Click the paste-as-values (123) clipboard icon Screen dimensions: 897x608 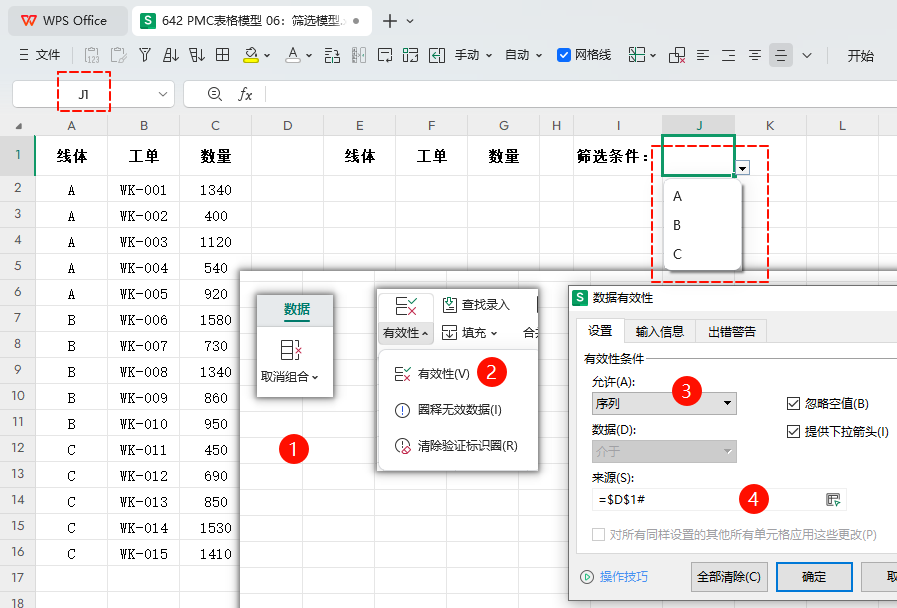click(92, 55)
